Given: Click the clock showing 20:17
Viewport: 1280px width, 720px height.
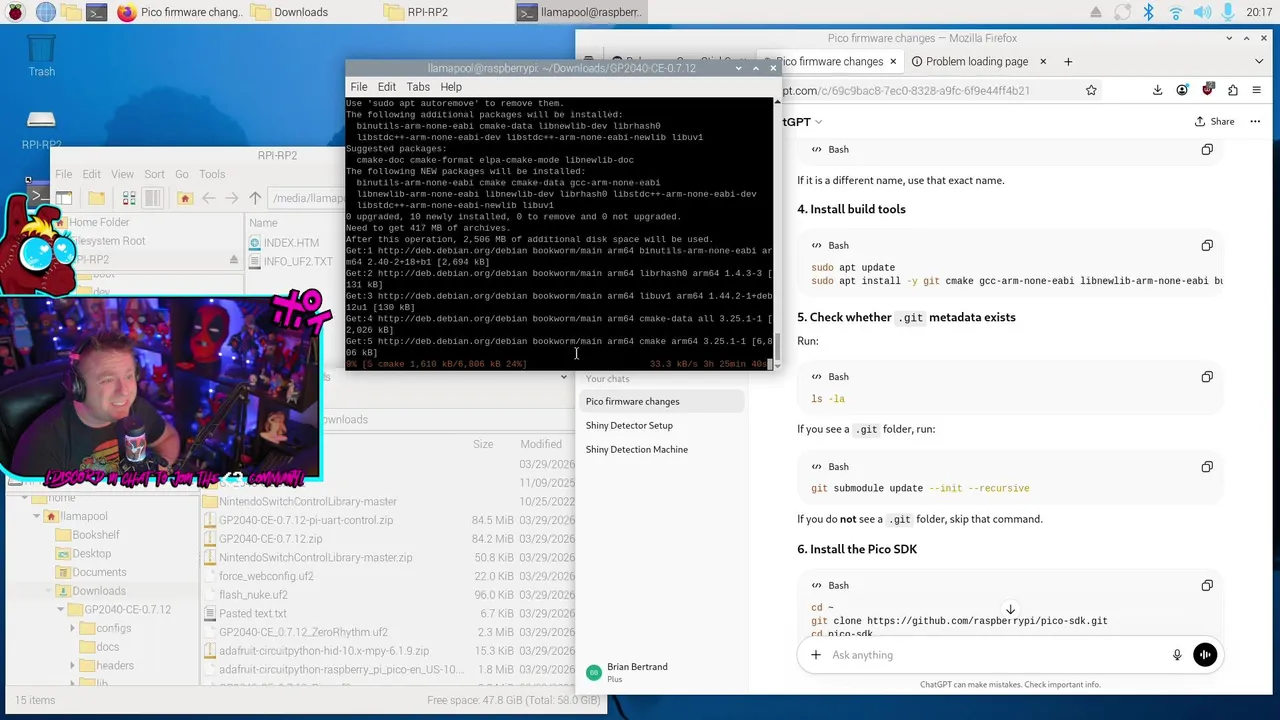Looking at the screenshot, I should pyautogui.click(x=1259, y=12).
